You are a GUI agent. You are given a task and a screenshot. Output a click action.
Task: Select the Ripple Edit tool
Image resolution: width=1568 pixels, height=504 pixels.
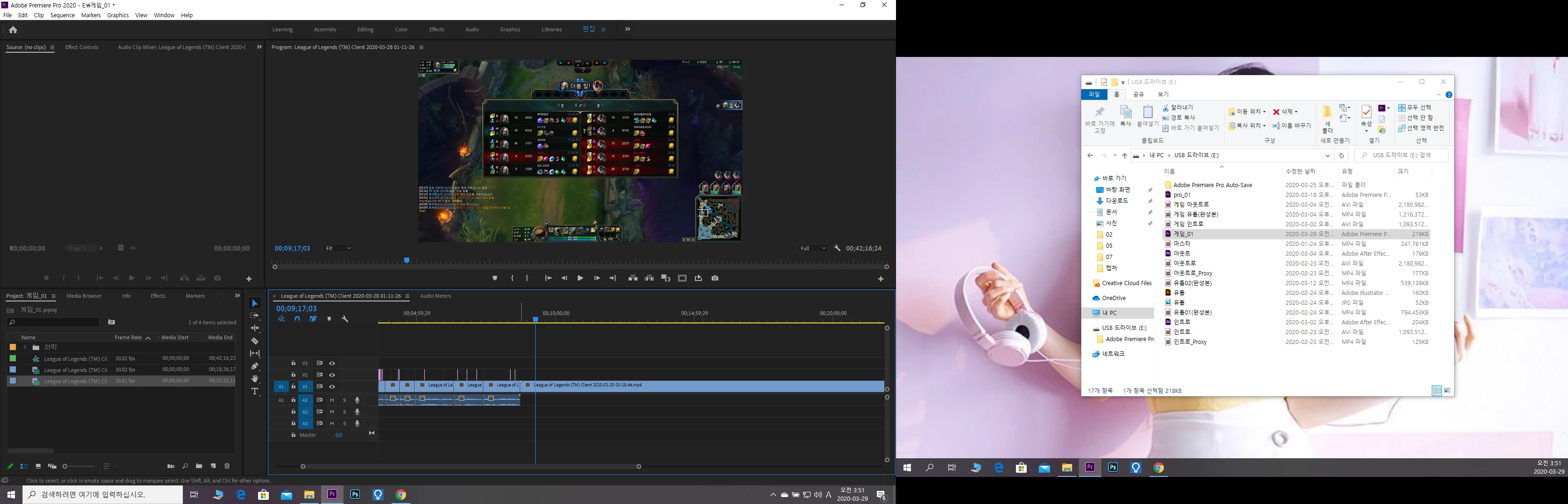[255, 328]
